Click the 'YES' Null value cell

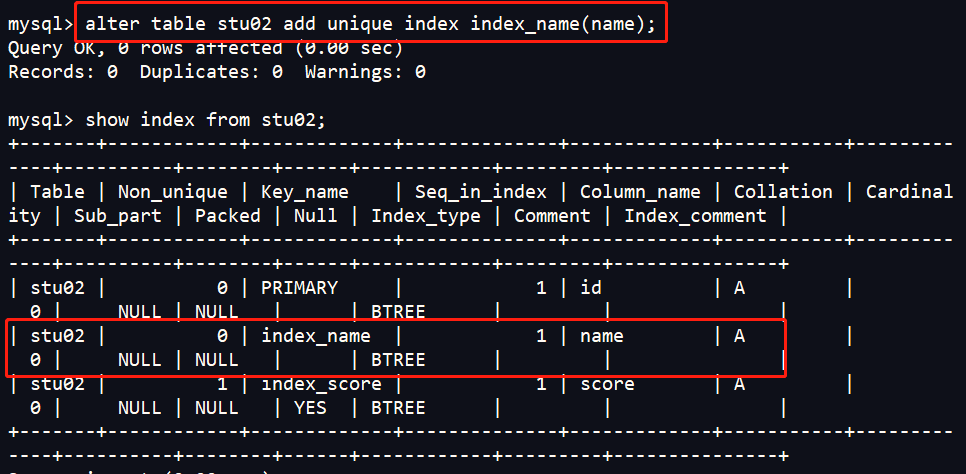(x=310, y=408)
